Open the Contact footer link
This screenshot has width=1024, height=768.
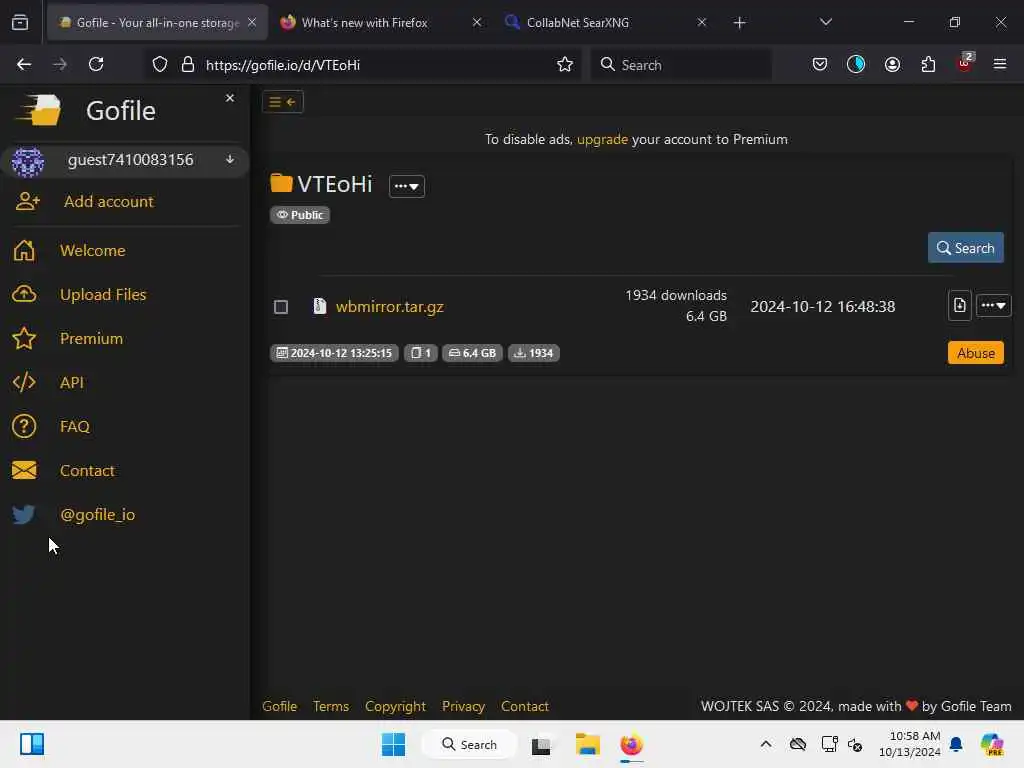pos(524,706)
